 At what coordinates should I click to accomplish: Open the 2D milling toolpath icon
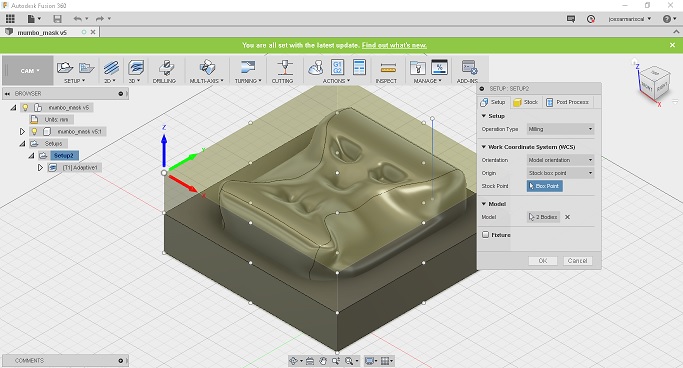click(111, 68)
